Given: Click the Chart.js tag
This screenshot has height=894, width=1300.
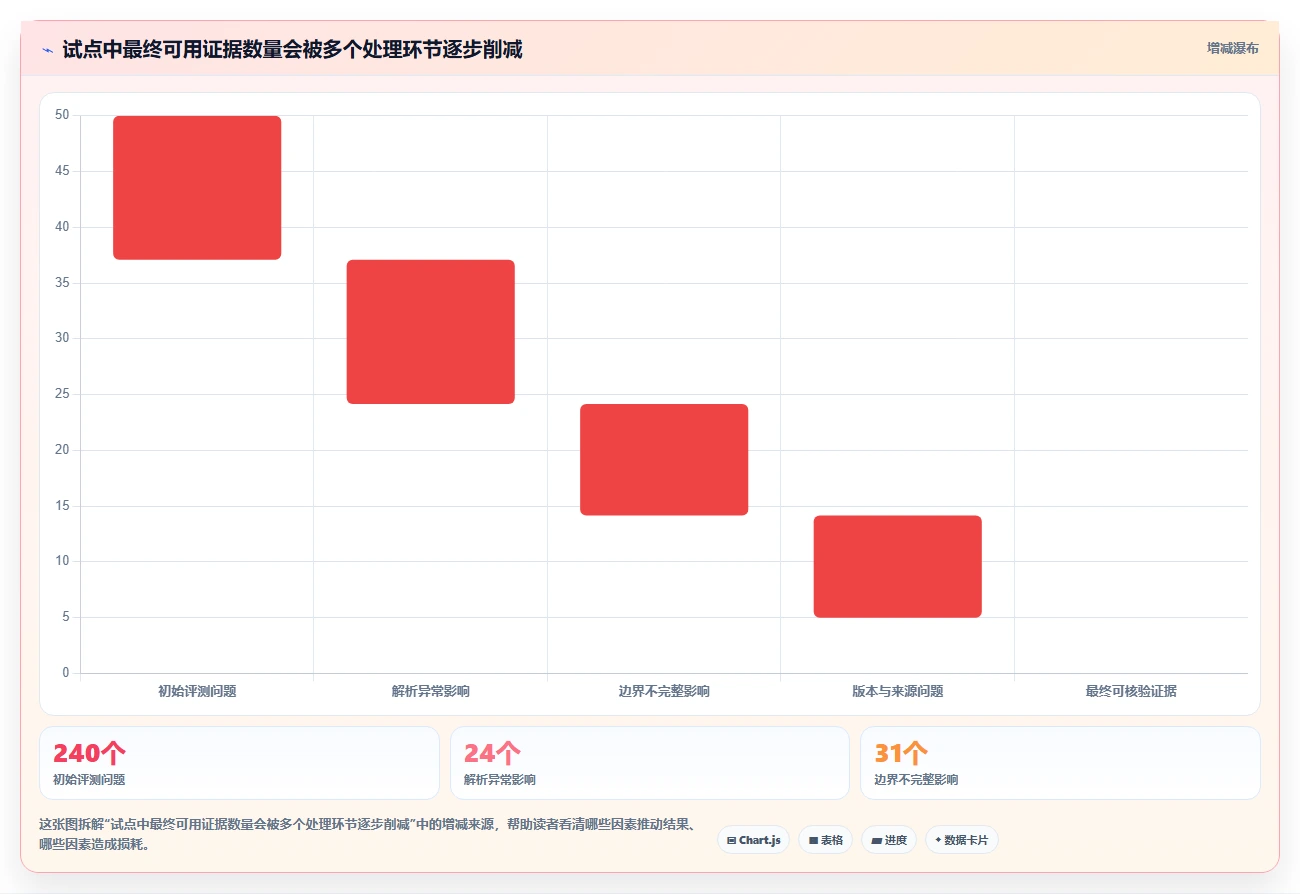Looking at the screenshot, I should pyautogui.click(x=753, y=840).
